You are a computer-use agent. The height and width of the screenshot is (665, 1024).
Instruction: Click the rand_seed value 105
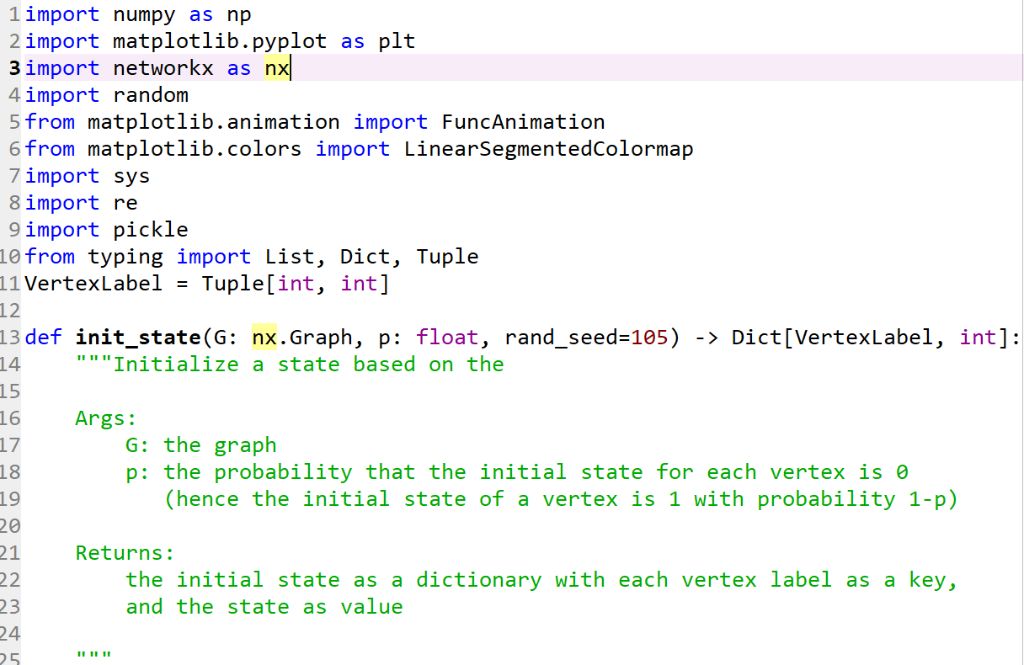coord(649,337)
